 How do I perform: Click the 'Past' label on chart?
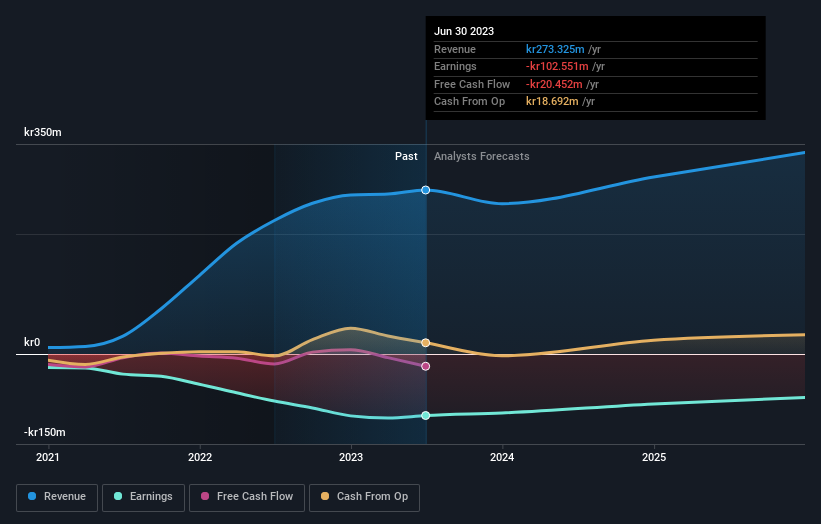[x=406, y=157]
